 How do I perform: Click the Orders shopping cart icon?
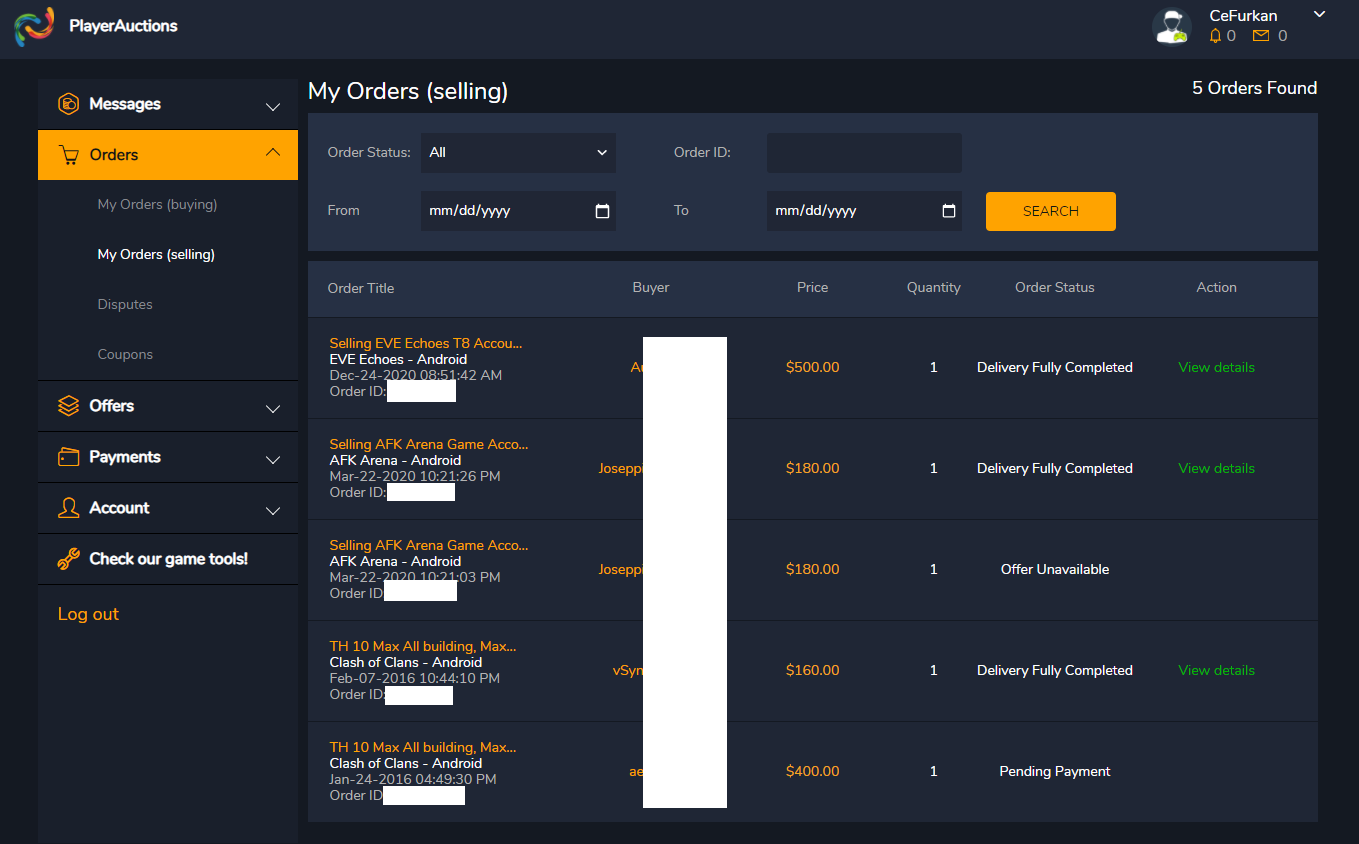[x=68, y=155]
